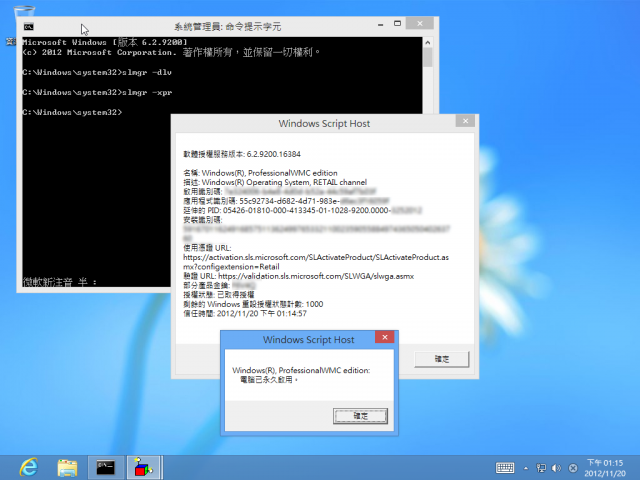Click the rearm count 1000 line
The image size is (640, 480).
(x=253, y=304)
